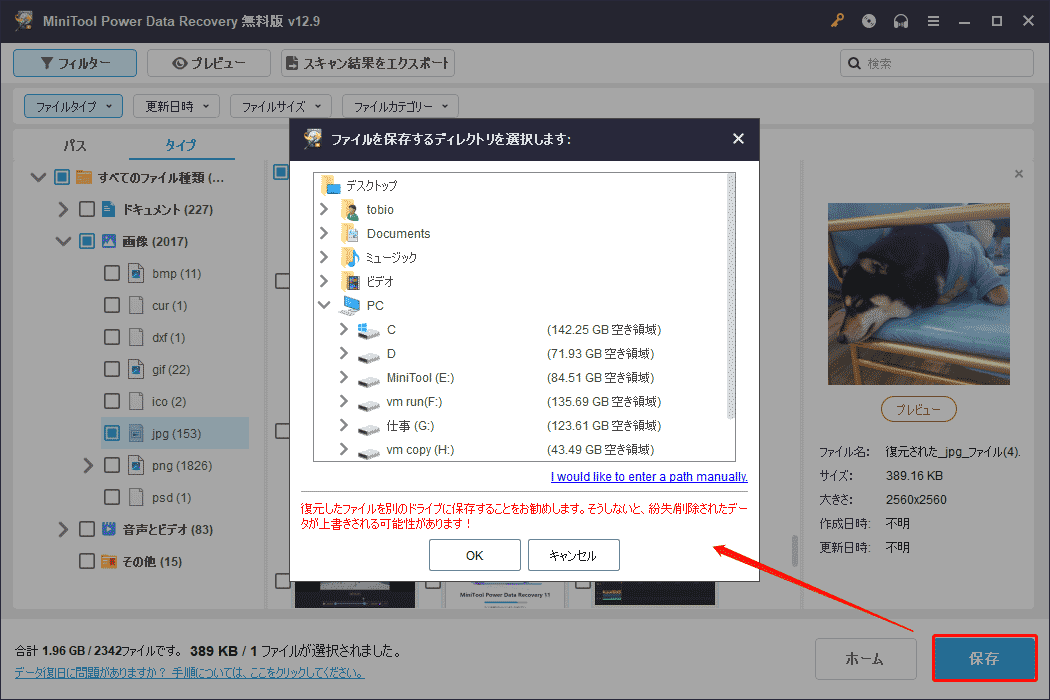Click the その他 category icon
1050x700 pixels.
coord(108,561)
